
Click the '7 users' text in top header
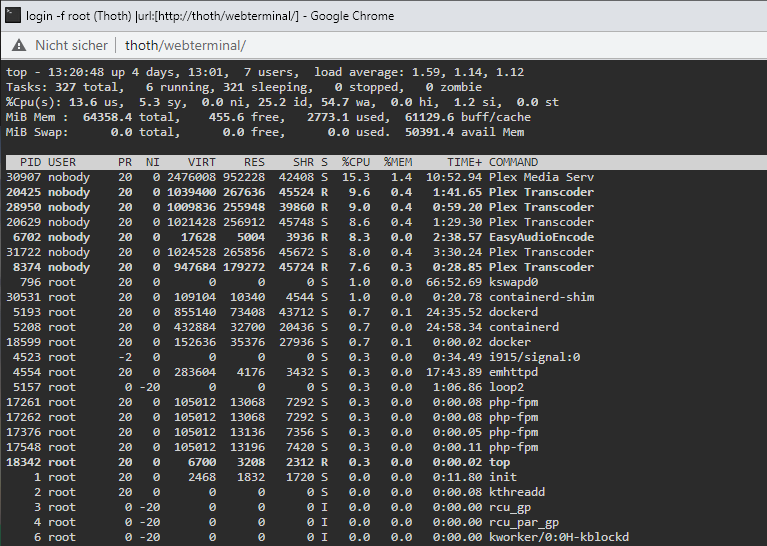[x=271, y=72]
